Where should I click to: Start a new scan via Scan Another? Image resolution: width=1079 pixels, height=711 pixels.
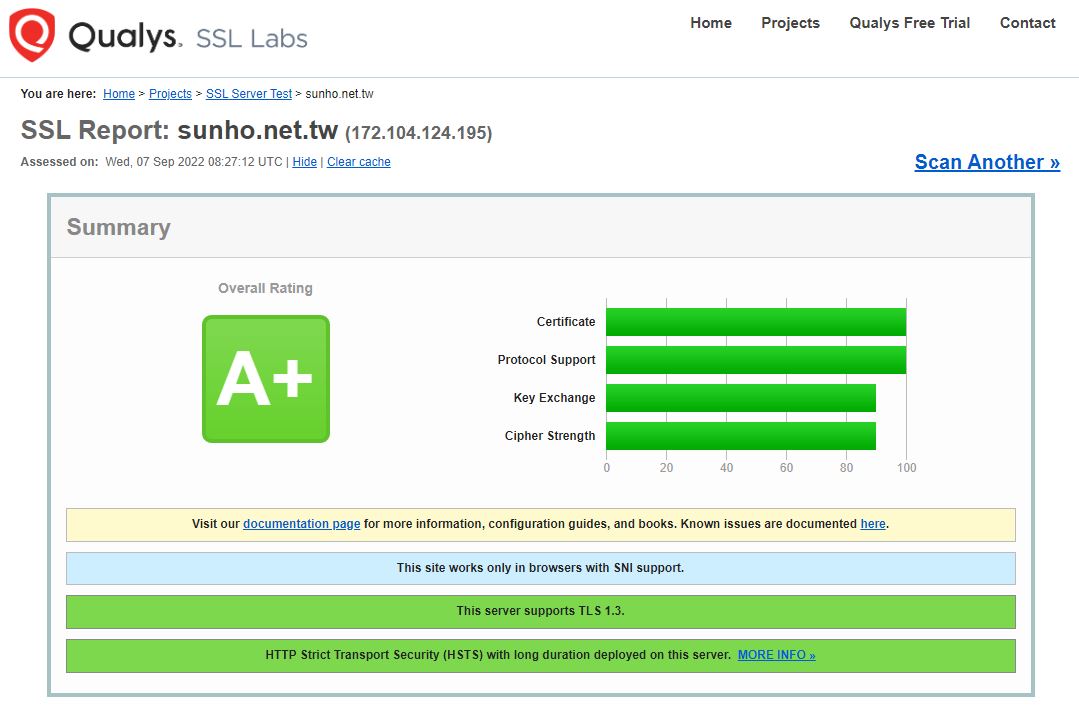(986, 161)
